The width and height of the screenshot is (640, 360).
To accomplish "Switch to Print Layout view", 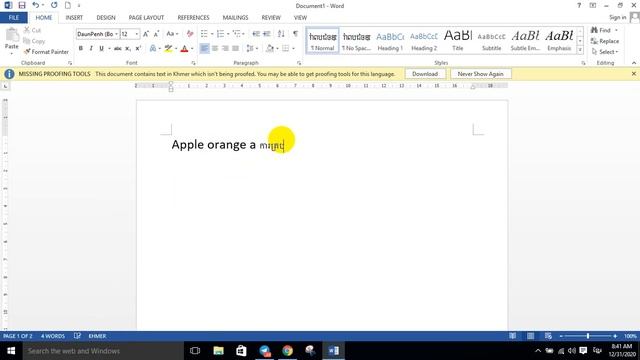I will [x=530, y=336].
